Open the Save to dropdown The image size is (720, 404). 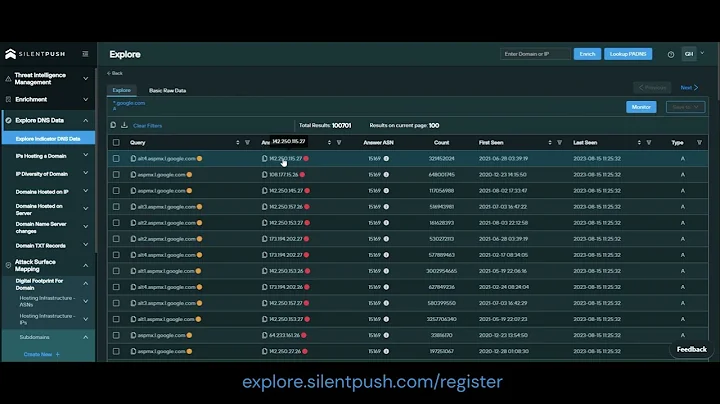pos(685,107)
